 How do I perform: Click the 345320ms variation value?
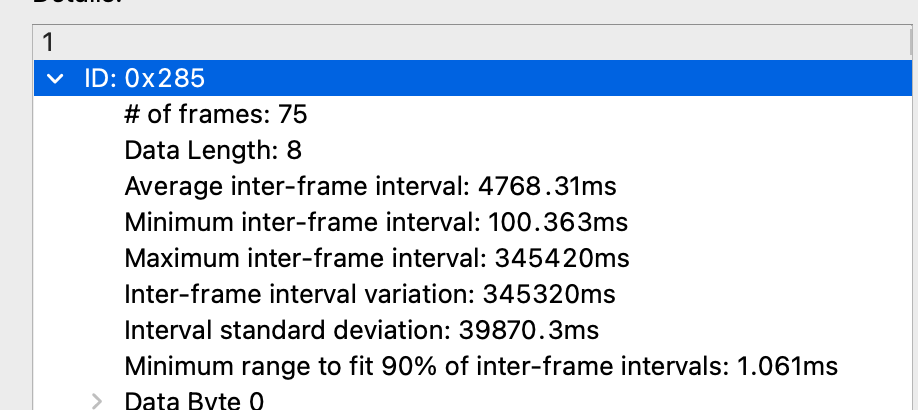click(x=548, y=295)
